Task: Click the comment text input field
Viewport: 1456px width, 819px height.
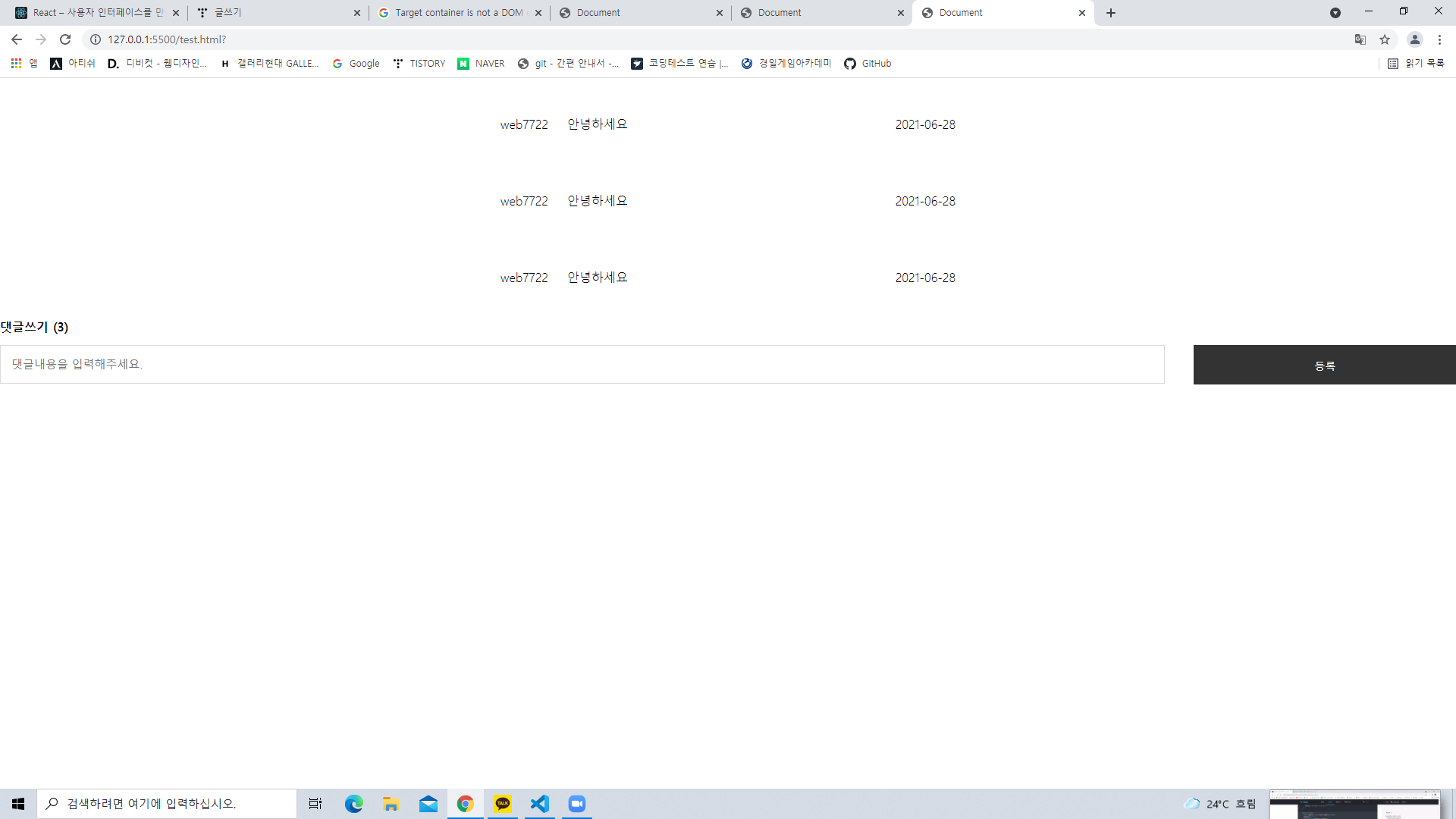Action: 582,365
